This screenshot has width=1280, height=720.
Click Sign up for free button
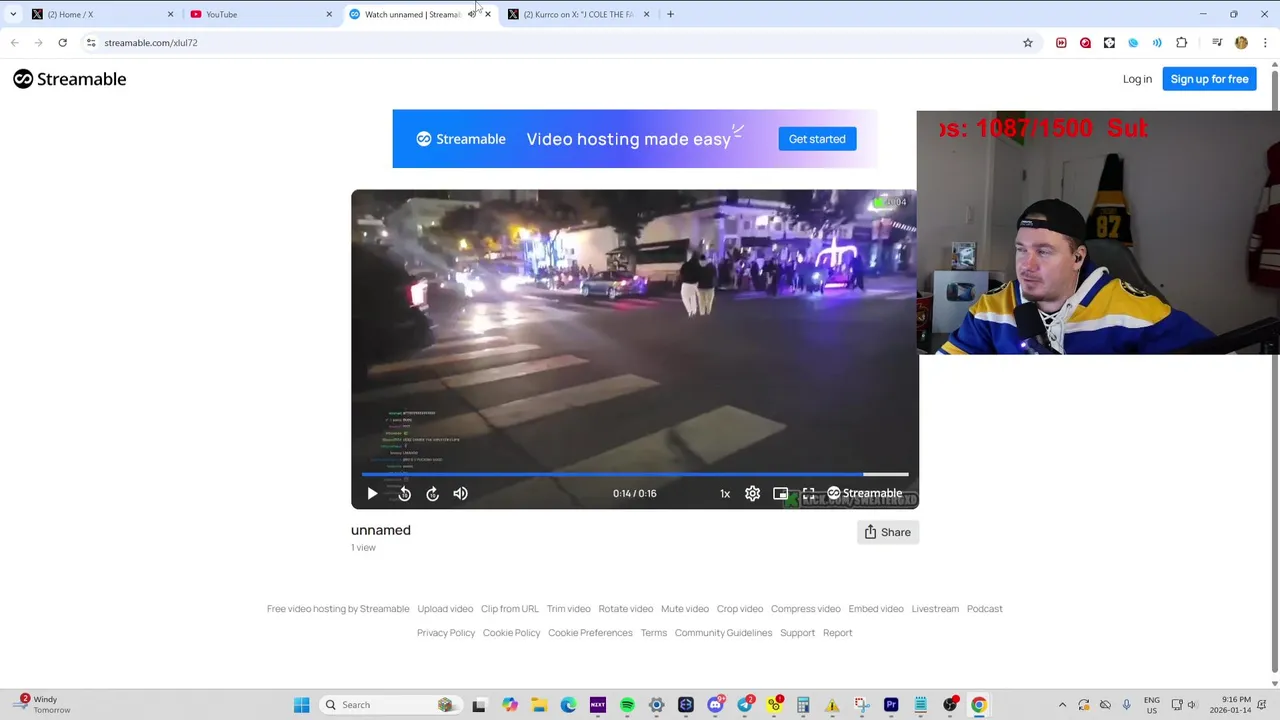(x=1209, y=79)
